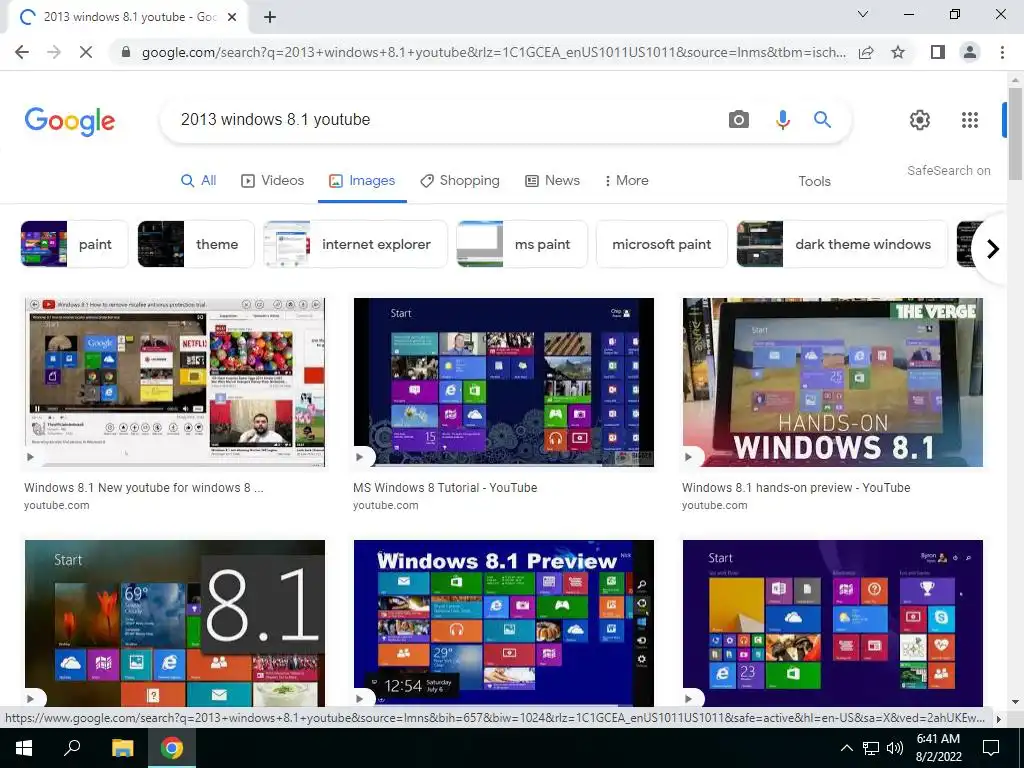This screenshot has height=768, width=1024.
Task: Click the page vertical scrollbar thumb
Action: click(x=1015, y=134)
